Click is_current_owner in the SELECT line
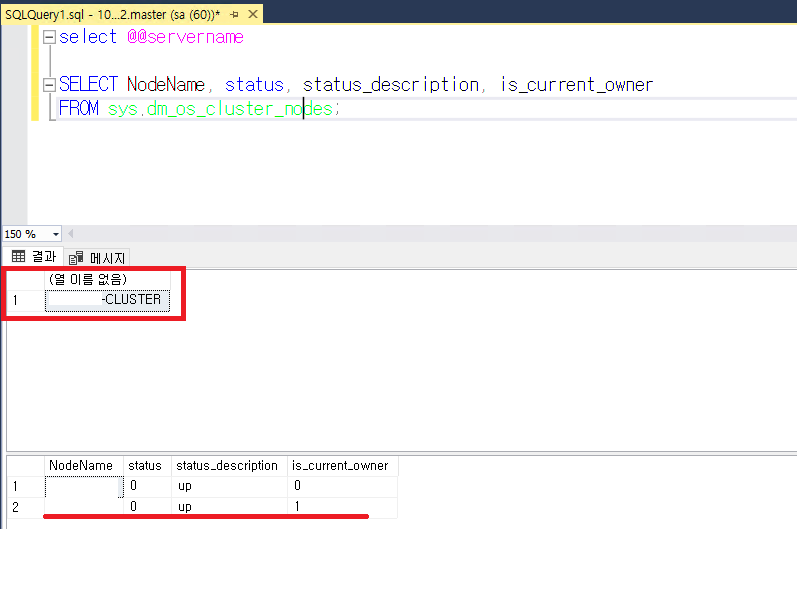Image resolution: width=797 pixels, height=592 pixels. (x=576, y=84)
